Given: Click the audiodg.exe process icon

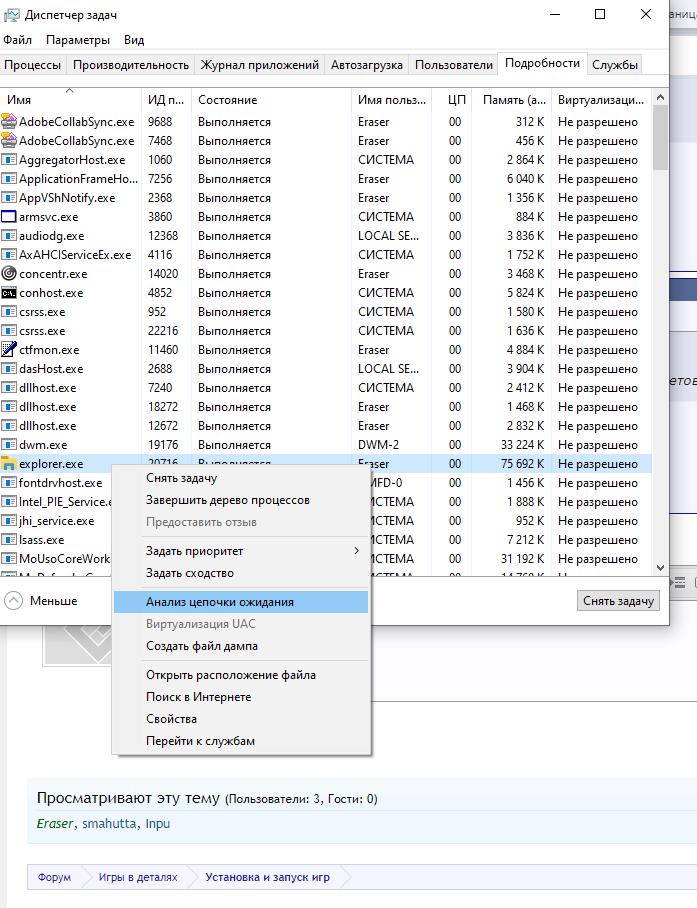Looking at the screenshot, I should pos(9,236).
